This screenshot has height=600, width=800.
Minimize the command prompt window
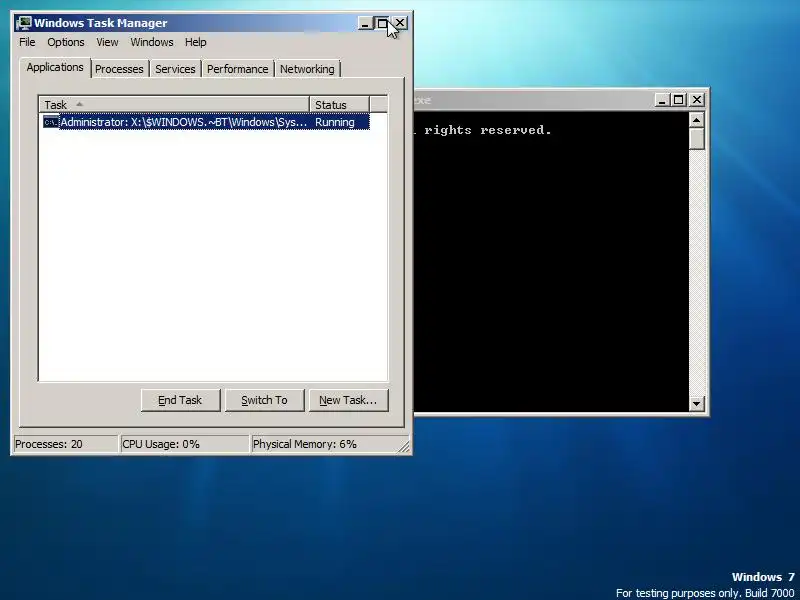click(x=662, y=100)
